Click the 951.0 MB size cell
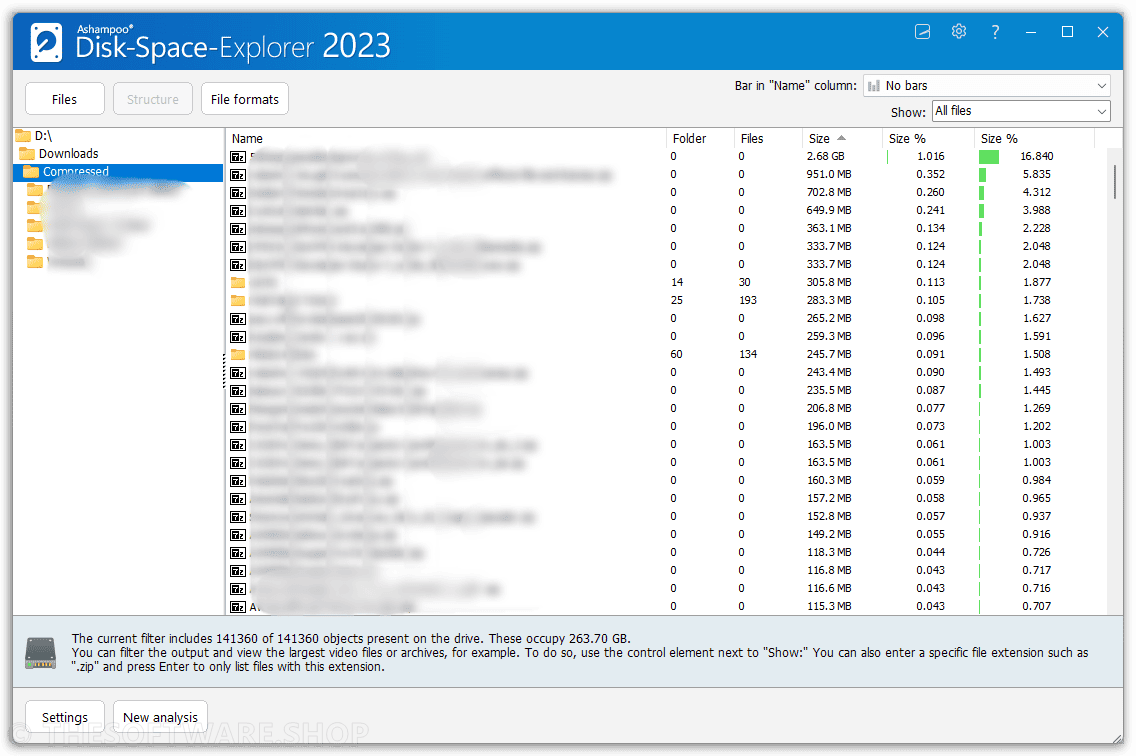Image resolution: width=1136 pixels, height=756 pixels. tap(829, 175)
